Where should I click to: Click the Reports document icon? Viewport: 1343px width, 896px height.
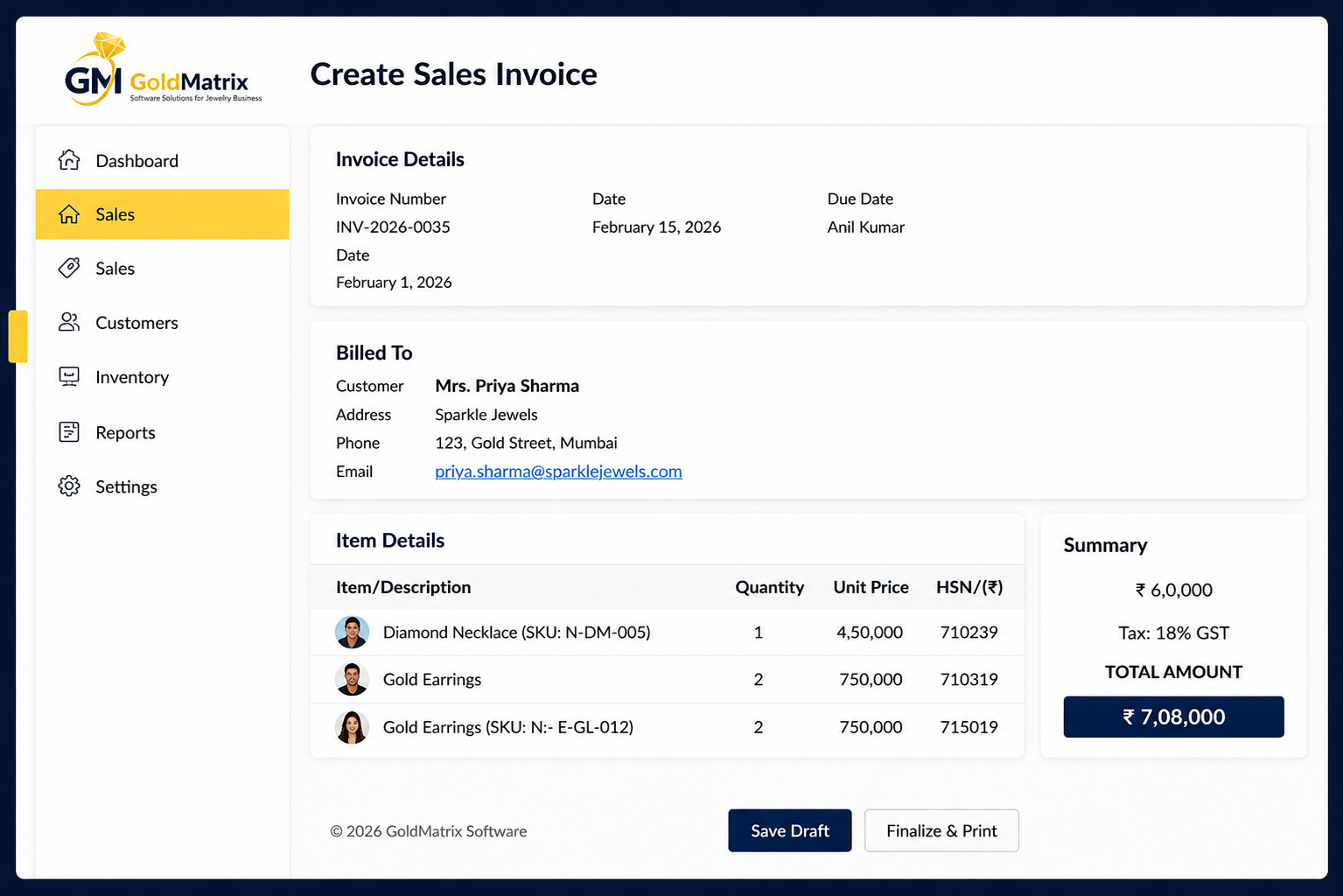click(x=69, y=431)
